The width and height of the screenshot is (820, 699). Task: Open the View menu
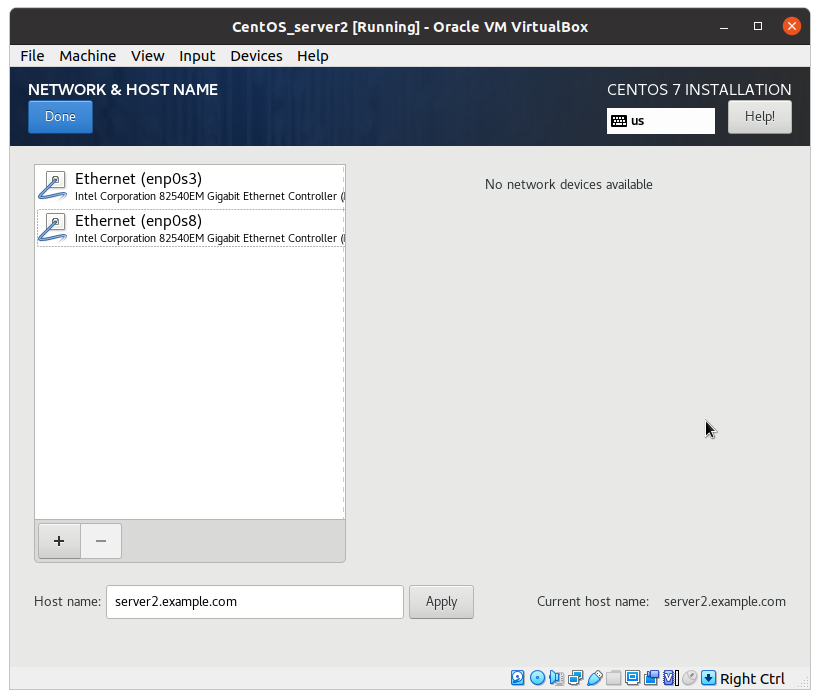[147, 55]
